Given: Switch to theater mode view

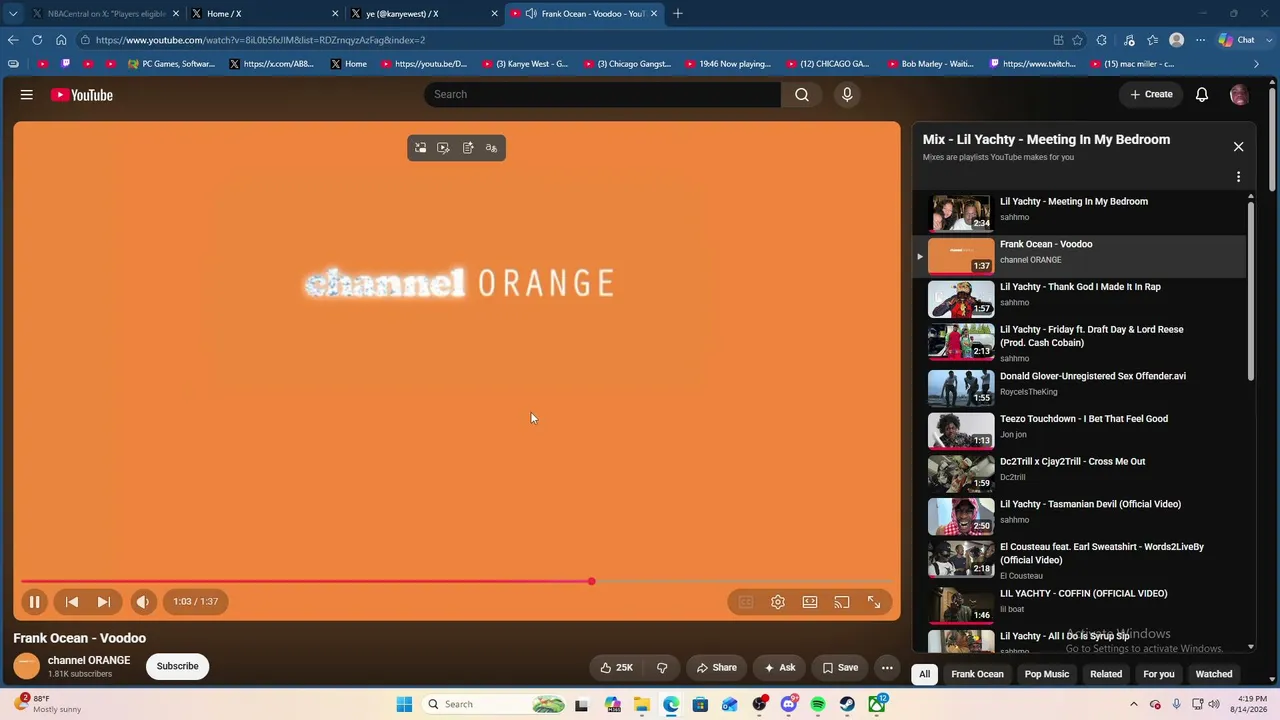Looking at the screenshot, I should coord(810,602).
